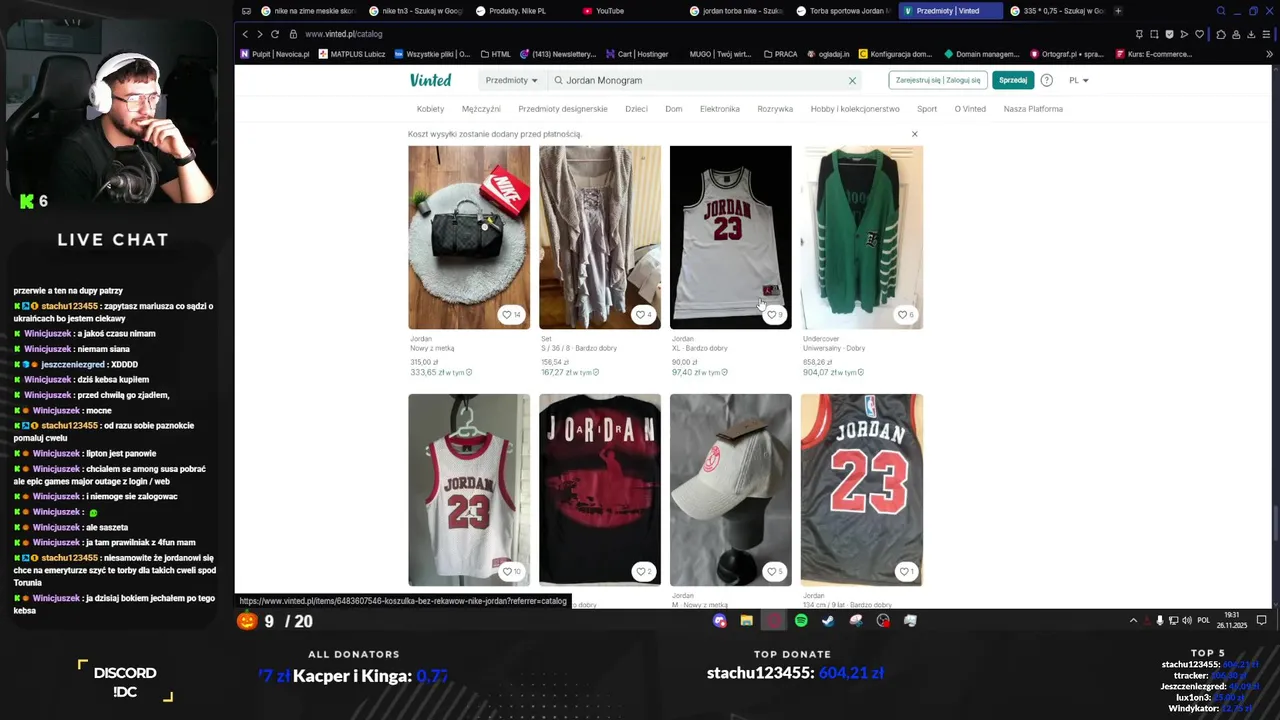The image size is (1280, 720).
Task: Click the POL keyboard language indicator
Action: 1204,620
